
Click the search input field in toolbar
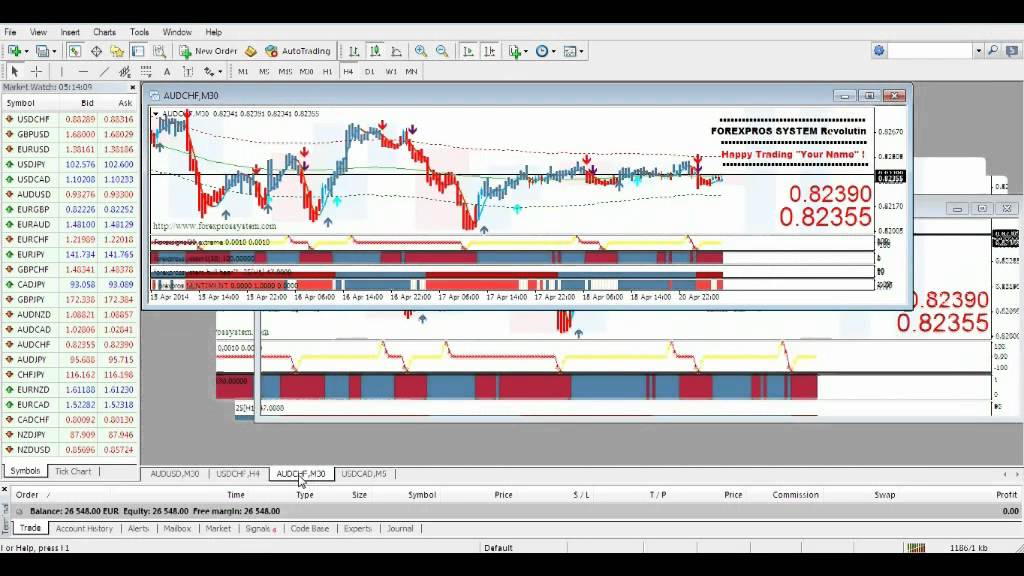point(930,50)
